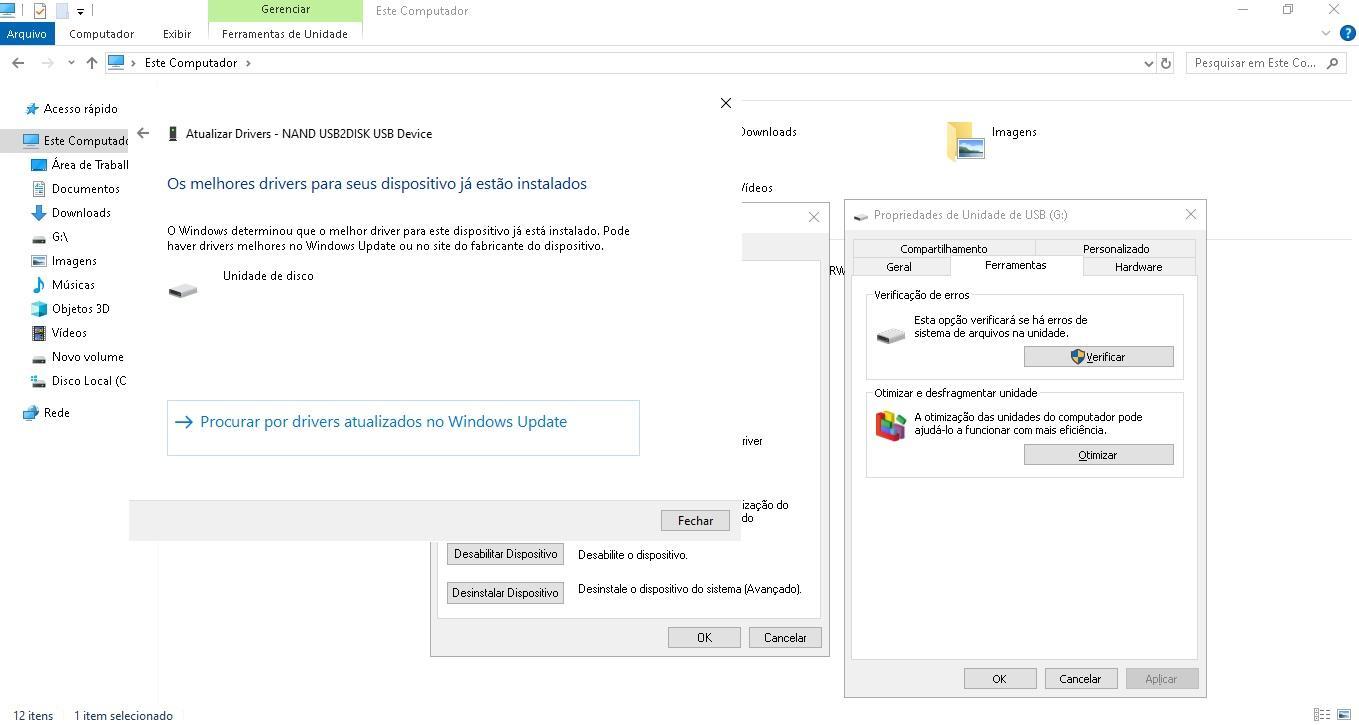Select Novo volume drive in sidebar
The height and width of the screenshot is (725, 1359).
click(78, 357)
